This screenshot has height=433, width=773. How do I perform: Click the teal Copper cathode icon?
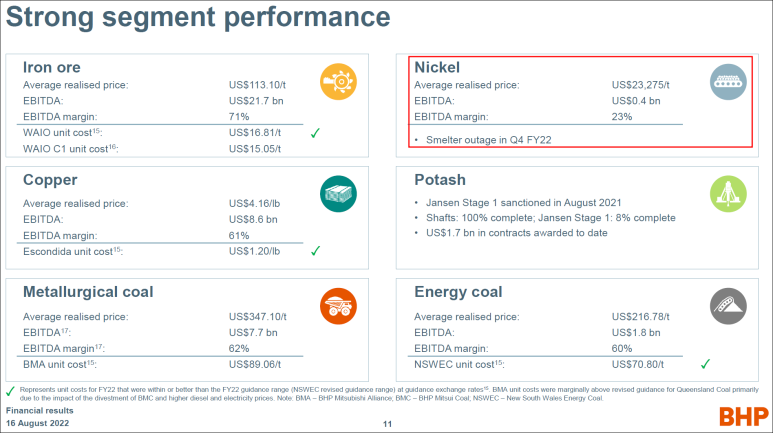pyautogui.click(x=338, y=194)
